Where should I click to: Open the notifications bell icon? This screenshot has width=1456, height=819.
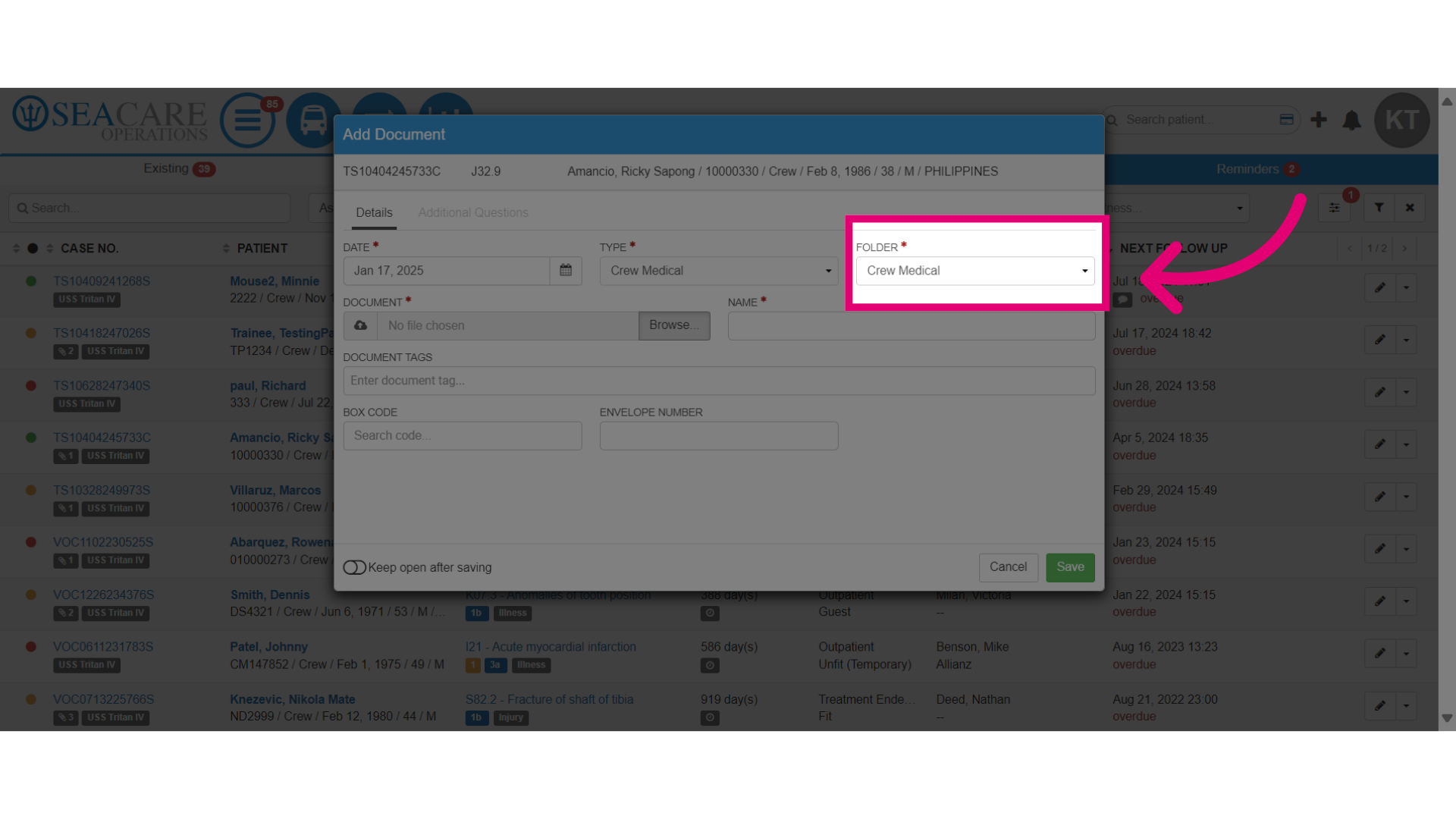click(x=1351, y=120)
